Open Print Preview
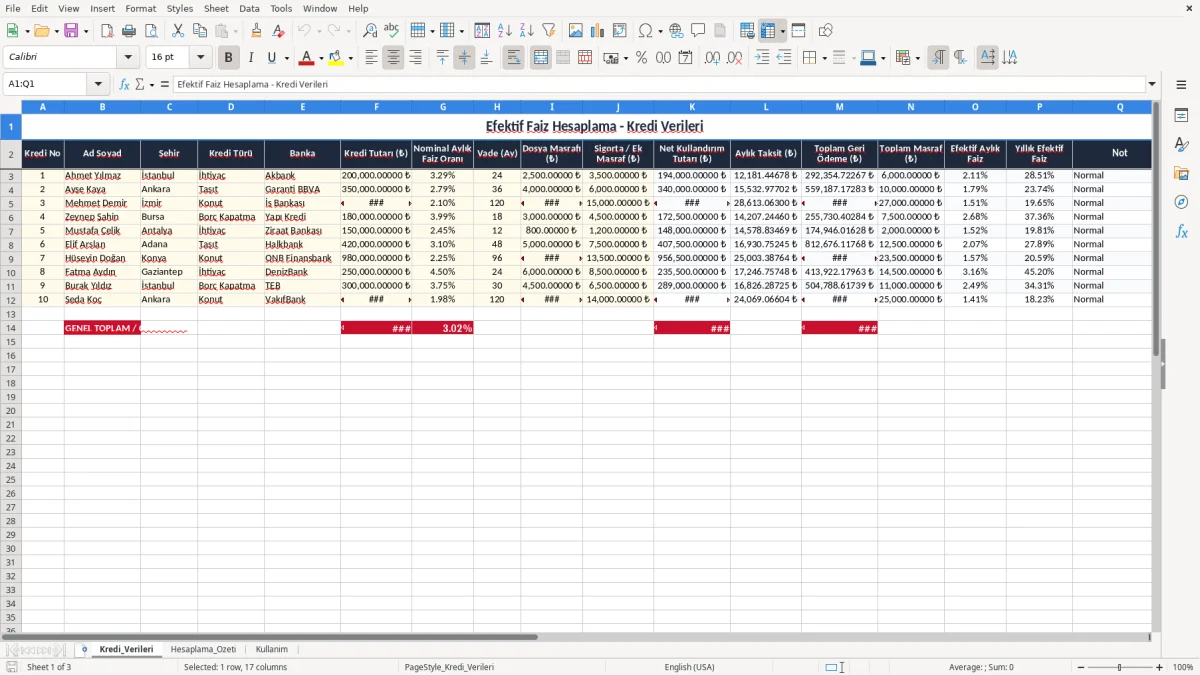 [x=151, y=31]
